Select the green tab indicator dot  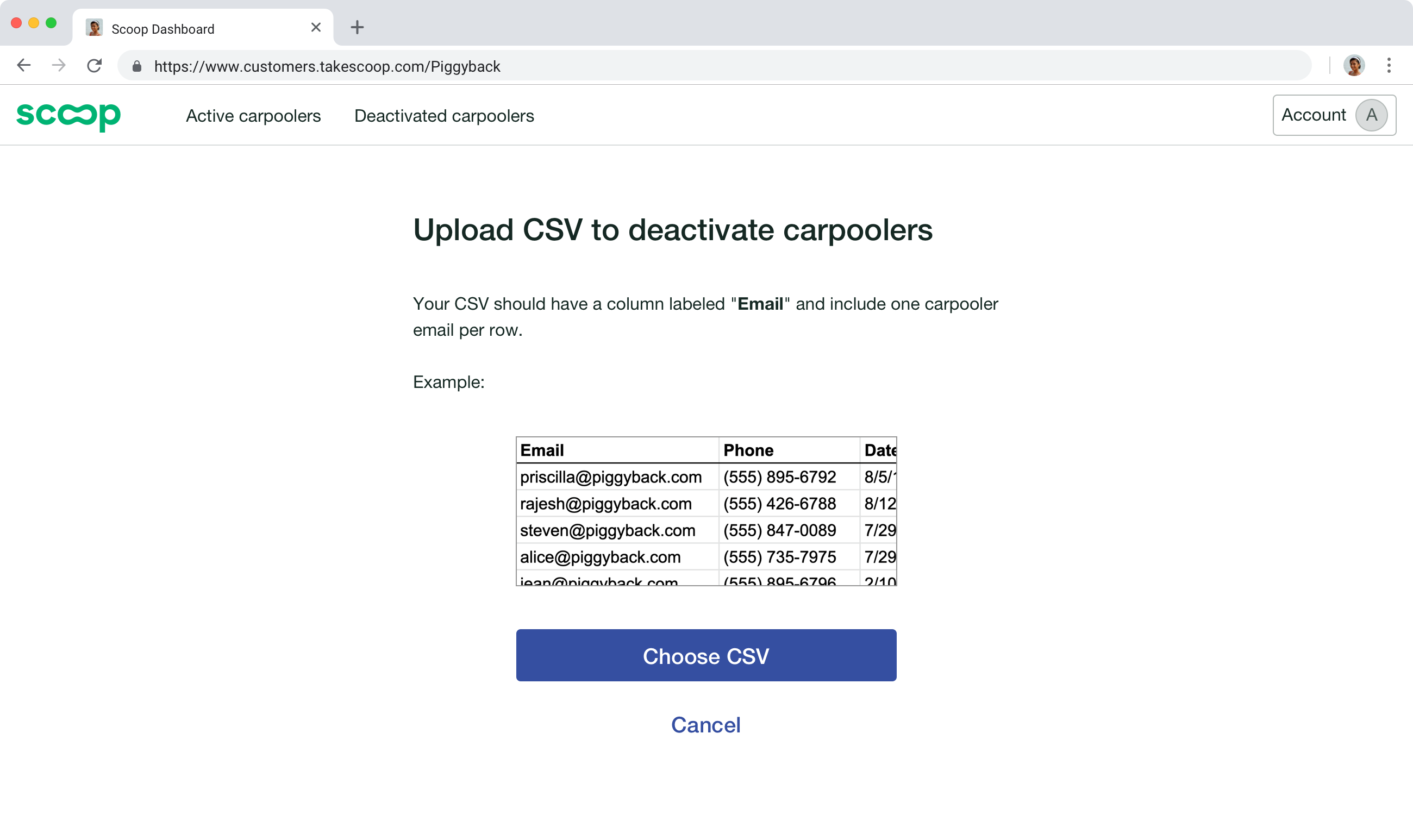[52, 23]
